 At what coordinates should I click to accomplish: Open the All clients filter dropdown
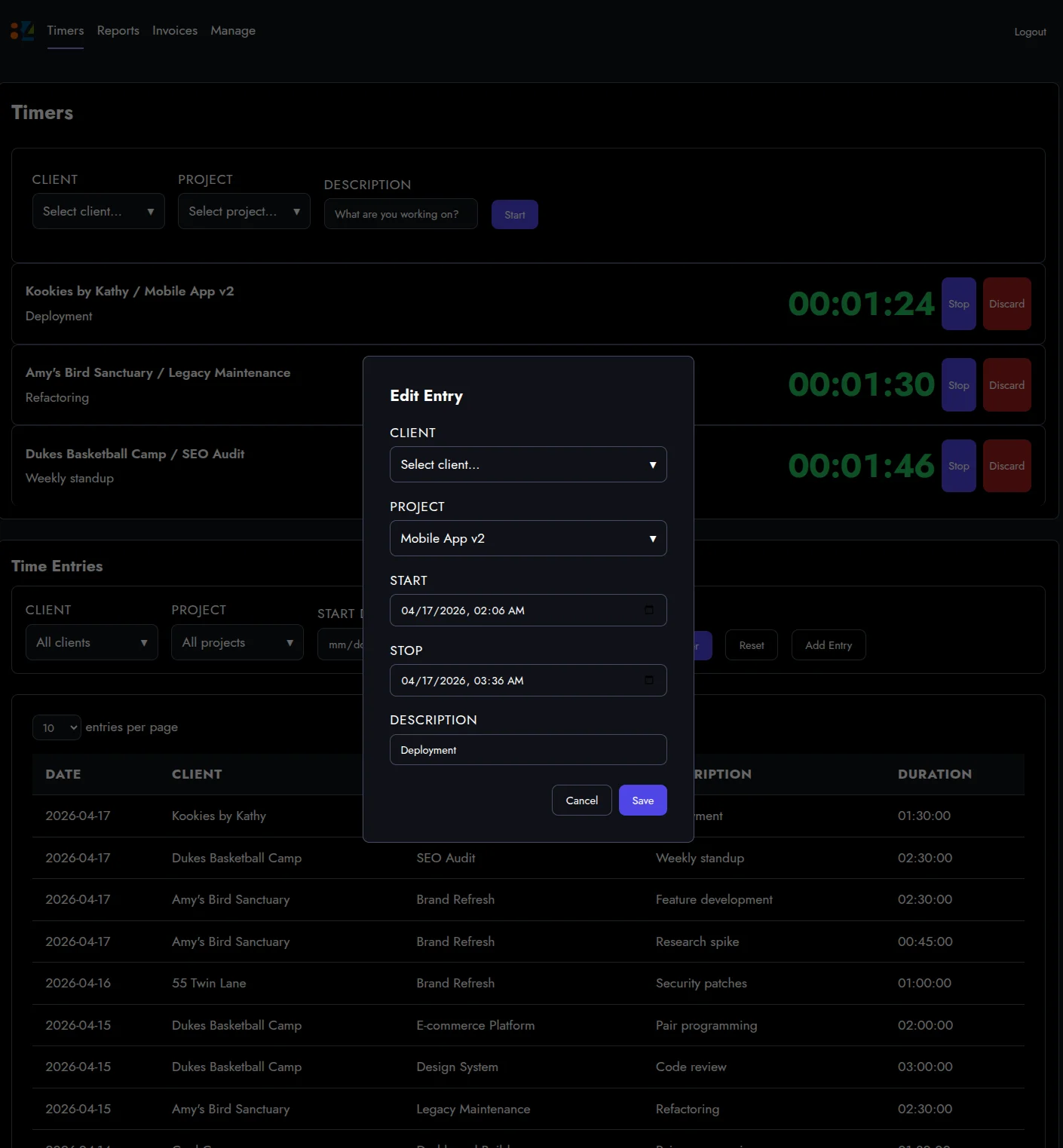(x=91, y=642)
